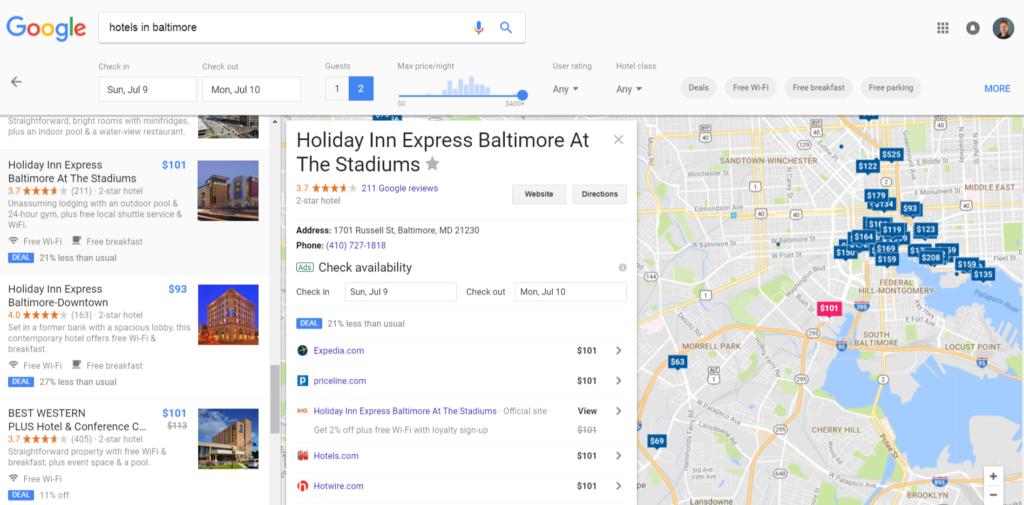
Task: Open the 211 Google reviews link
Action: tap(399, 188)
